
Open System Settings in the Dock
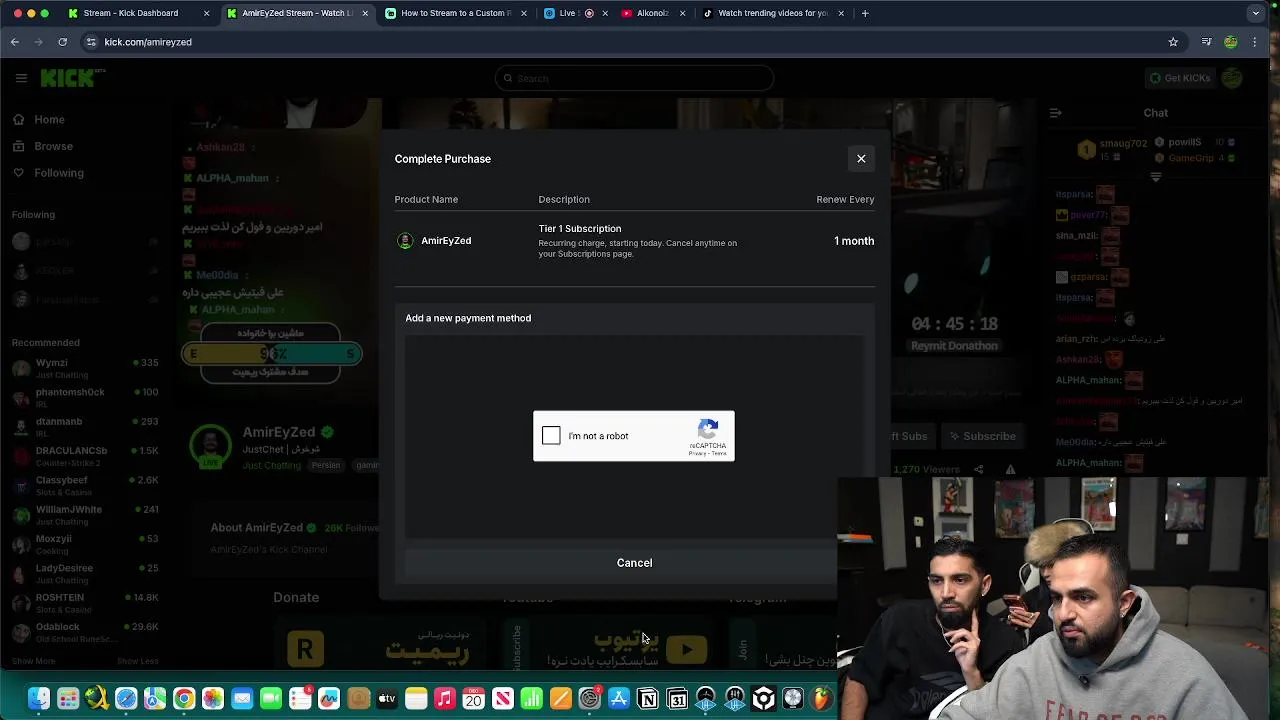click(x=590, y=699)
